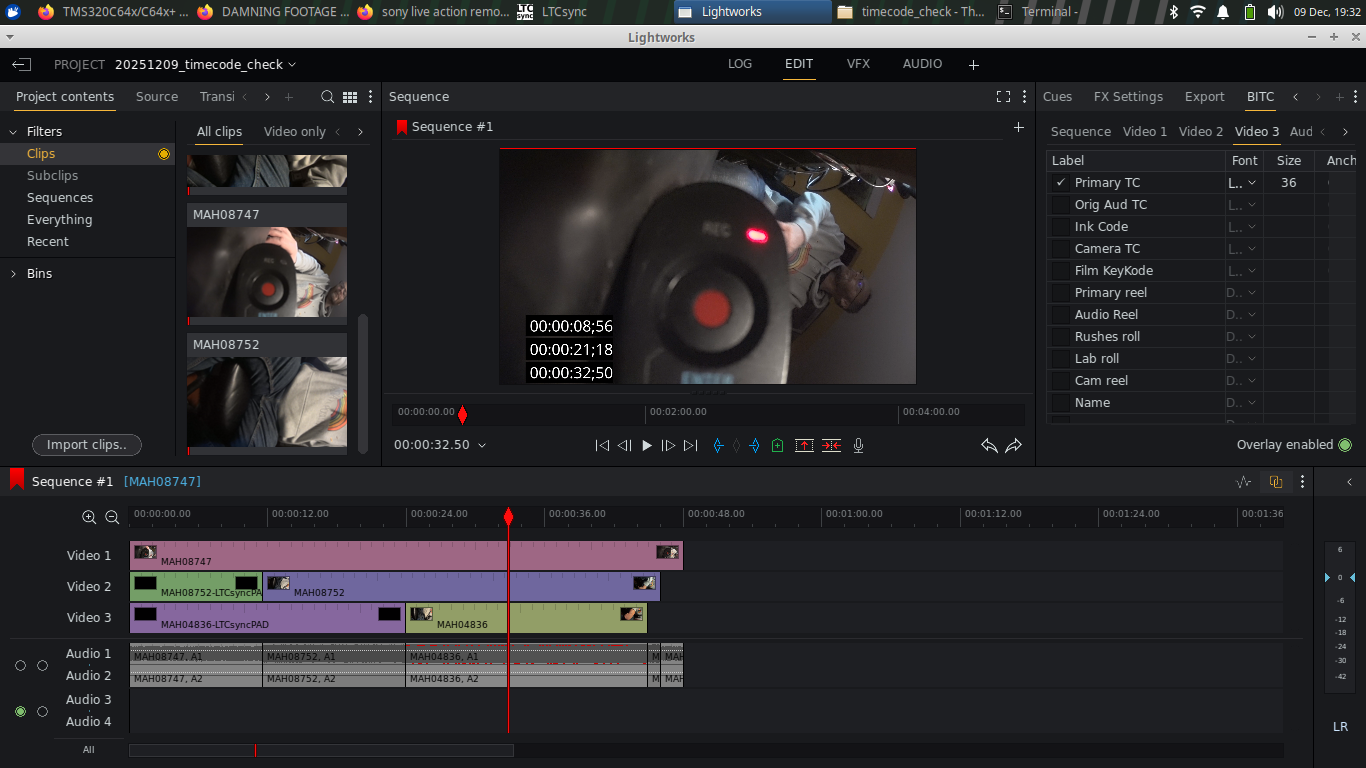Click the red Remove (lift) icon
This screenshot has width=1366, height=768.
click(x=804, y=445)
